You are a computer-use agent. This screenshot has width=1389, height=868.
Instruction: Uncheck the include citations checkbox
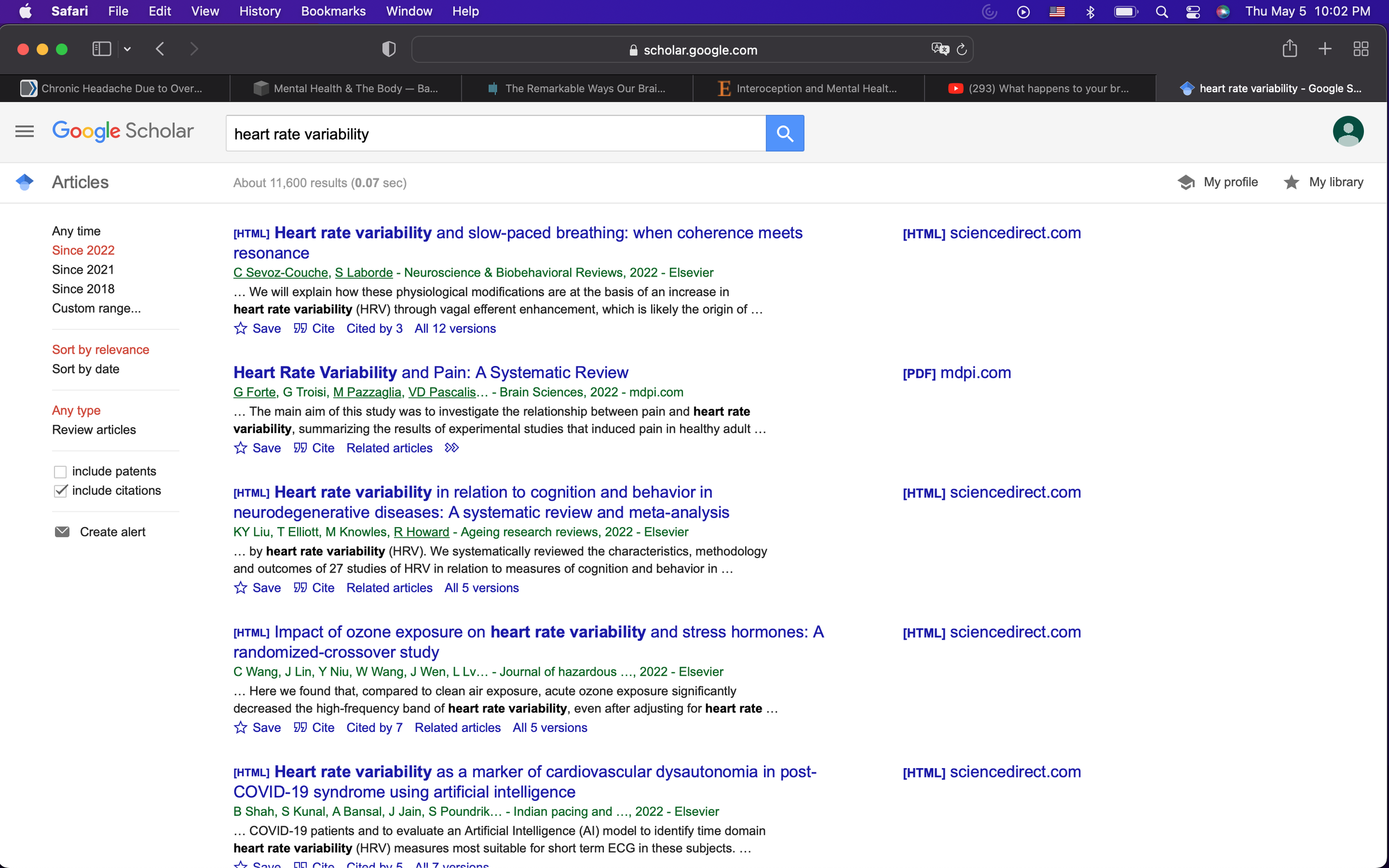(x=61, y=491)
